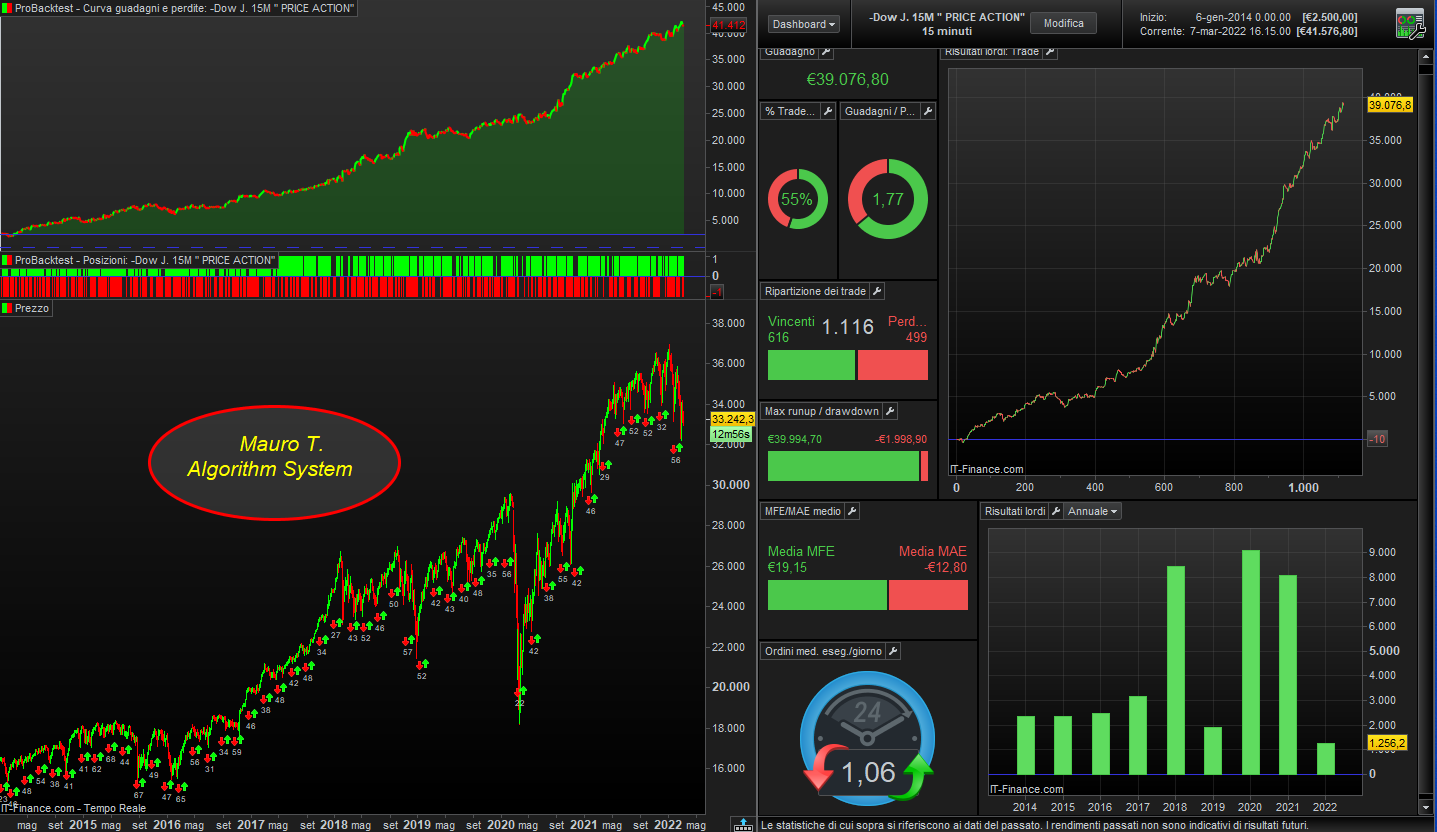Click wrench next to Ordini med. eseg./giorno
1437x832 pixels.
pyautogui.click(x=893, y=651)
